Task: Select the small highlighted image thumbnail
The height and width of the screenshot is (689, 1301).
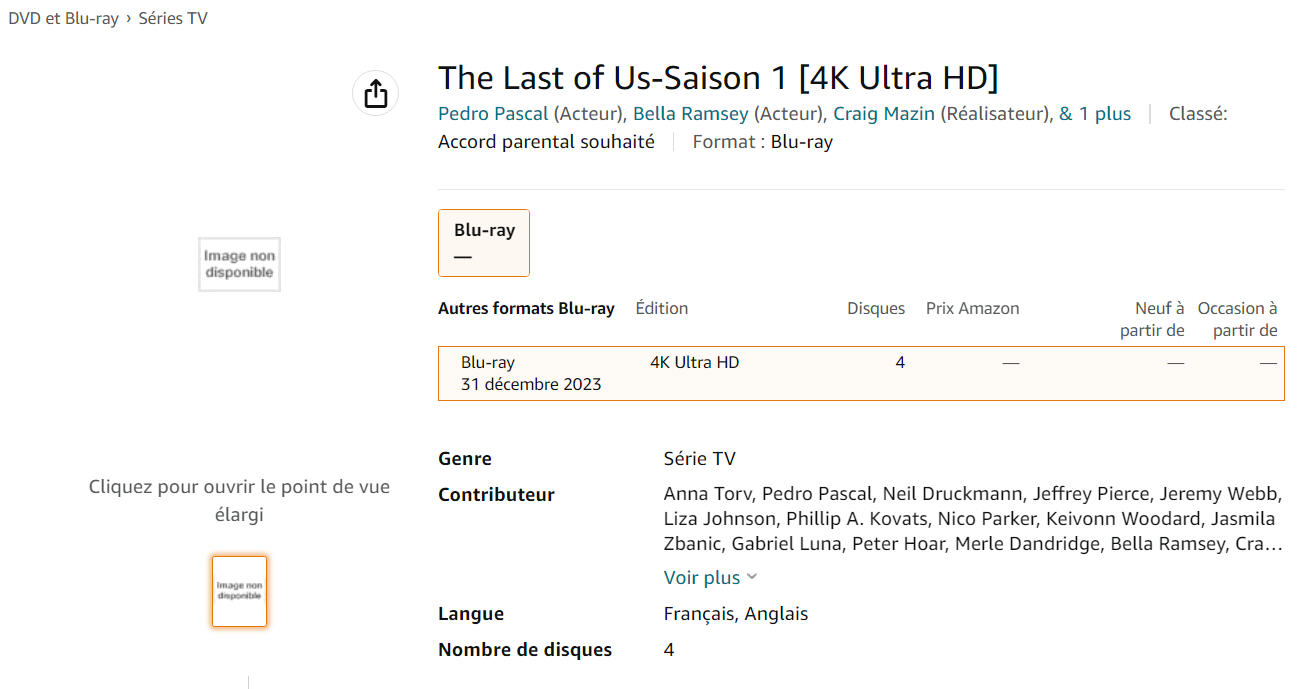Action: click(239, 591)
